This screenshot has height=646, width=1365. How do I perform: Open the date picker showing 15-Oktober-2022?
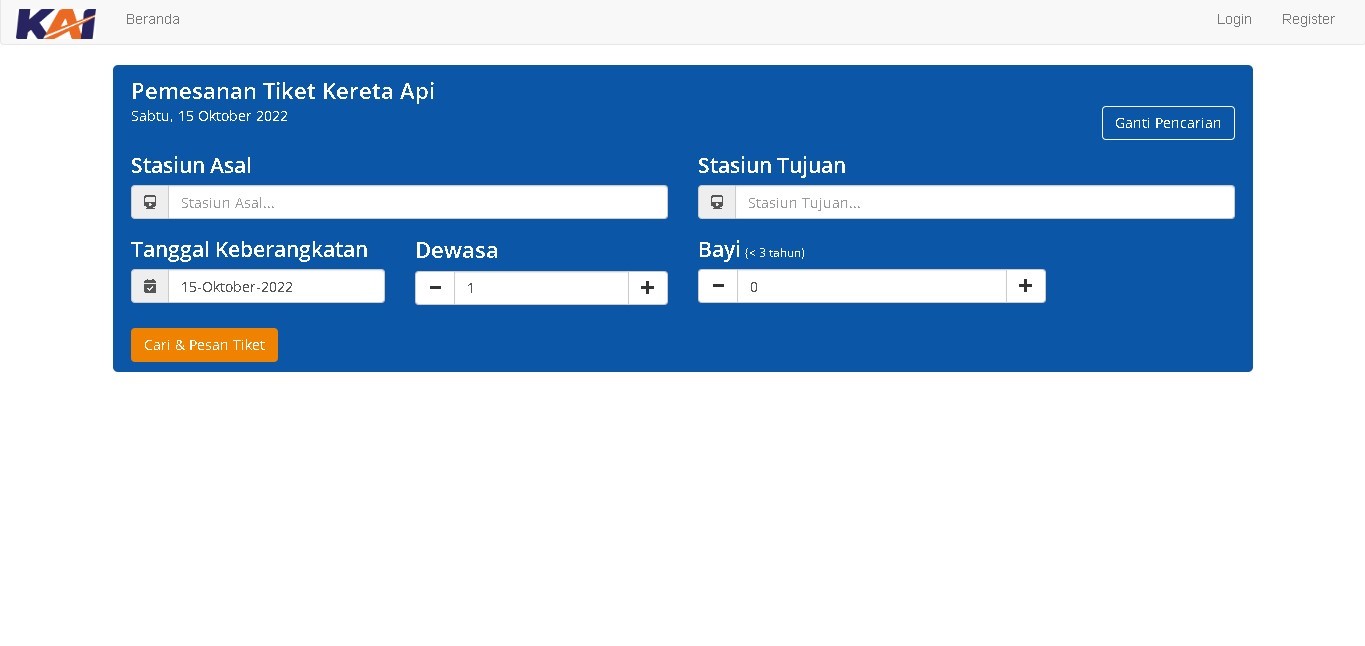click(x=276, y=286)
